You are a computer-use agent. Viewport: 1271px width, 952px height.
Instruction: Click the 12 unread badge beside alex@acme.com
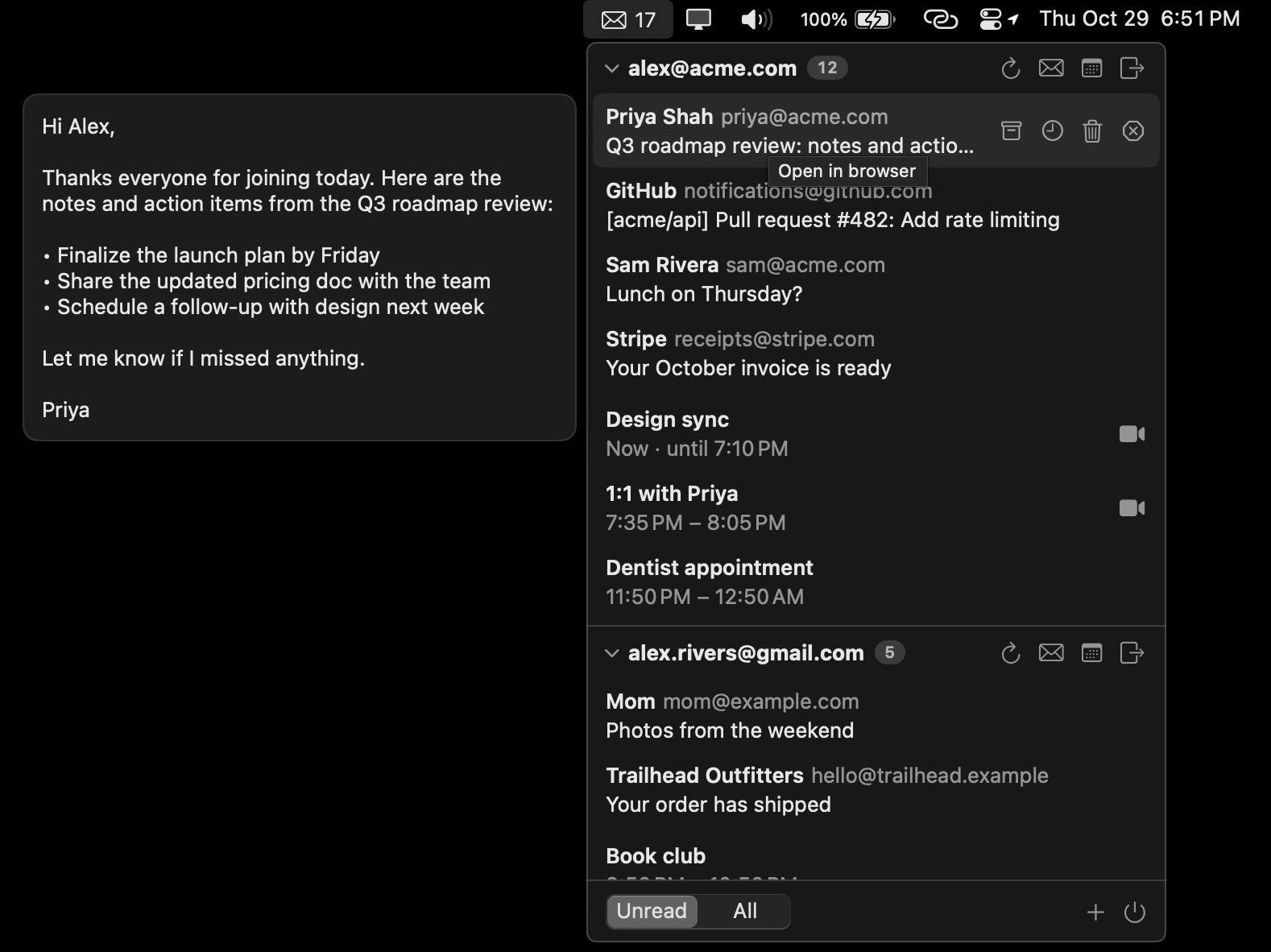click(x=827, y=68)
